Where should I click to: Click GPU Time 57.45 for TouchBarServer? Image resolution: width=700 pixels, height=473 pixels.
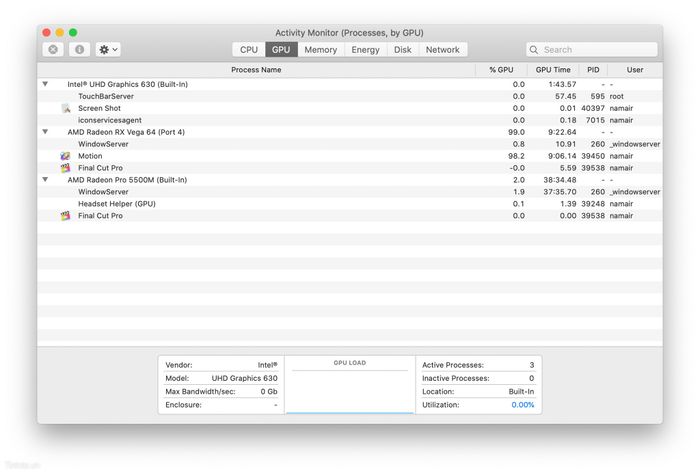click(x=566, y=96)
